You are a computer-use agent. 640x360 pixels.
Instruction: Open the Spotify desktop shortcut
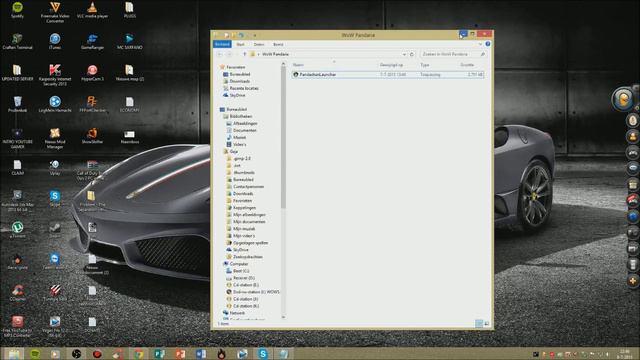pos(17,10)
